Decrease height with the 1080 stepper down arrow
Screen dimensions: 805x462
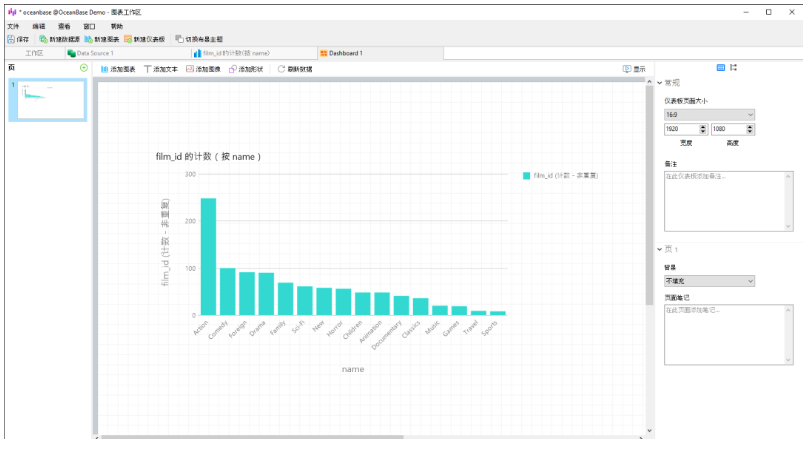pos(750,132)
